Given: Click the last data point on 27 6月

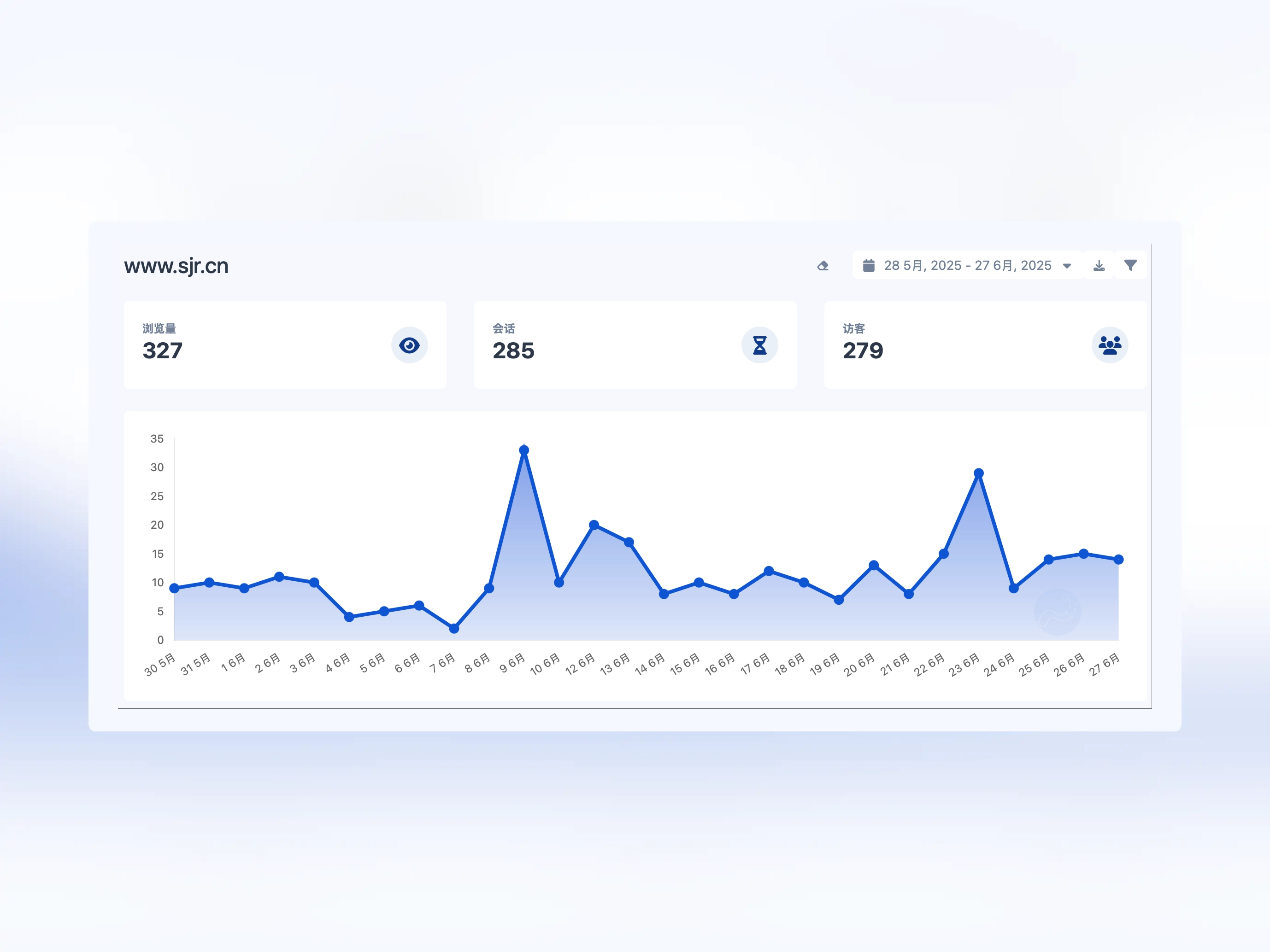Looking at the screenshot, I should point(1118,560).
